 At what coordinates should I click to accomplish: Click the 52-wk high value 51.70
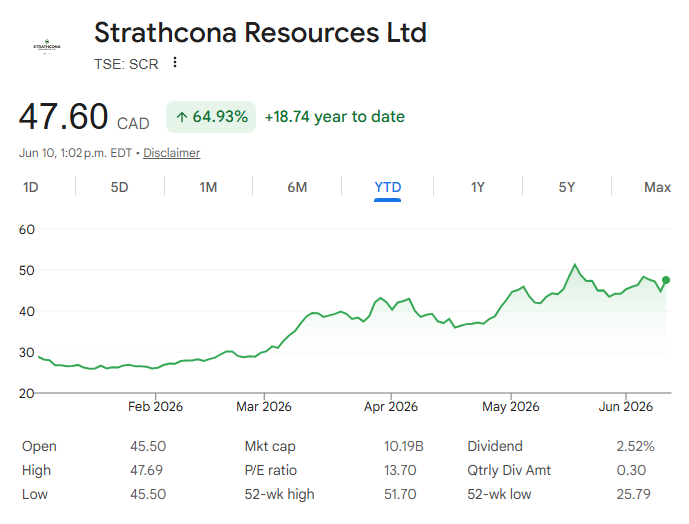400,494
